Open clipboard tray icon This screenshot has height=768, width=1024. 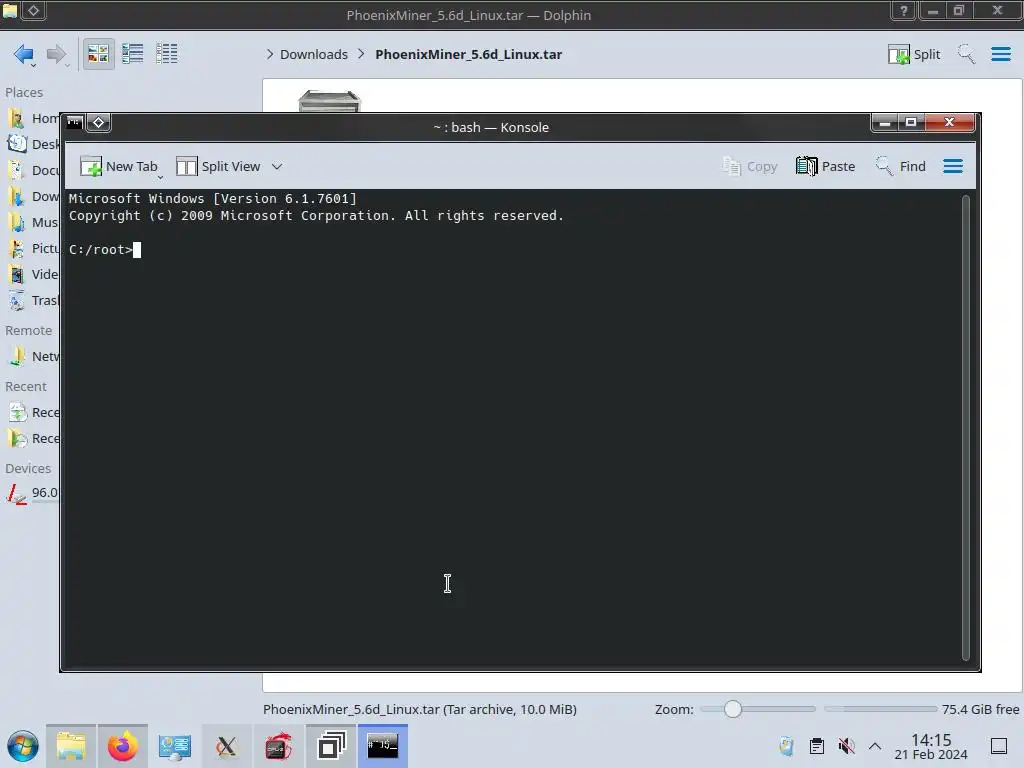coord(816,746)
